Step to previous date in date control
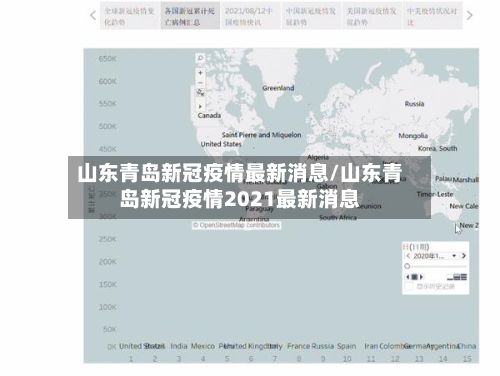500x376 pixels. [408, 256]
